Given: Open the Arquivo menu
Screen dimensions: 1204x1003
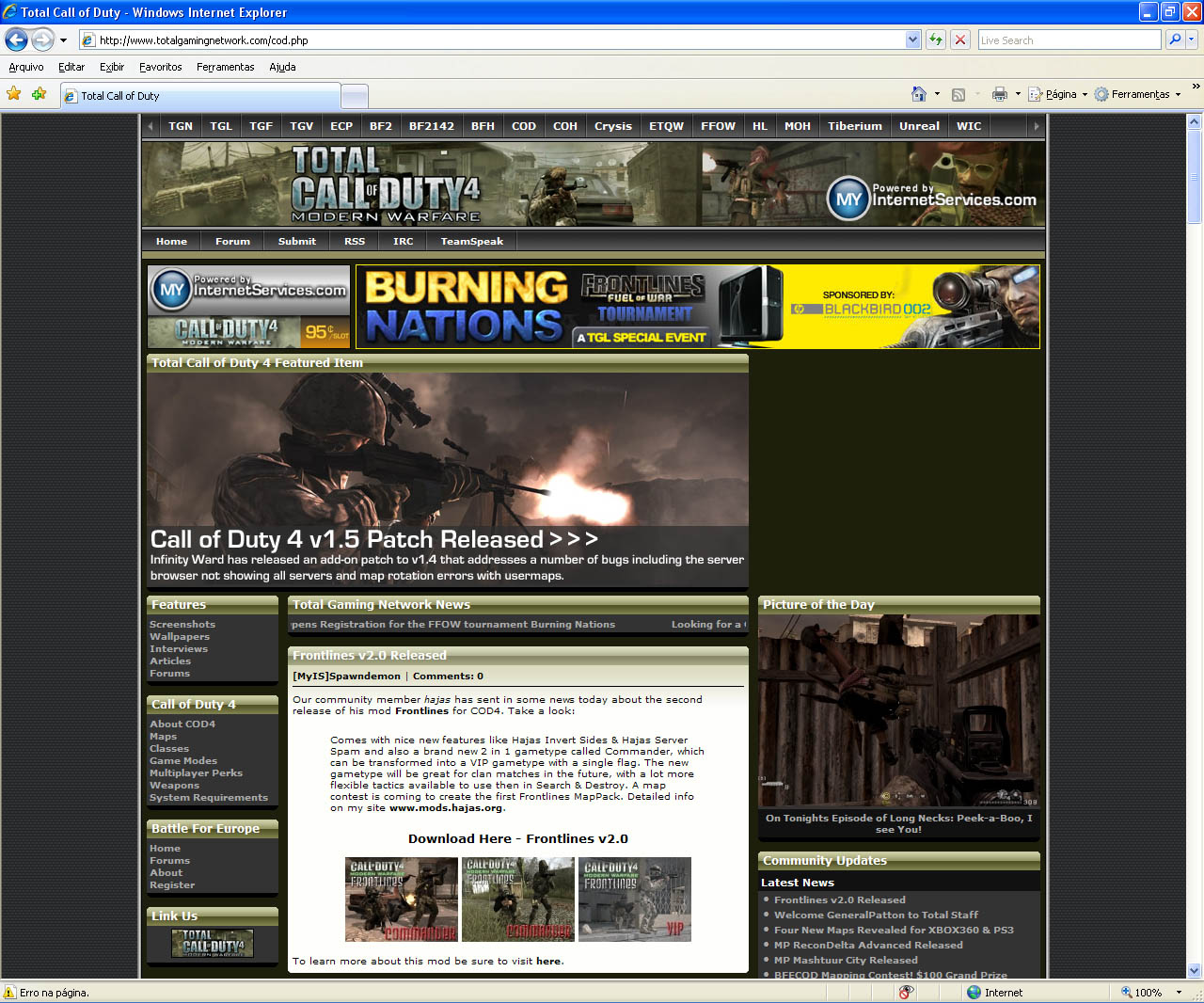Looking at the screenshot, I should [26, 67].
